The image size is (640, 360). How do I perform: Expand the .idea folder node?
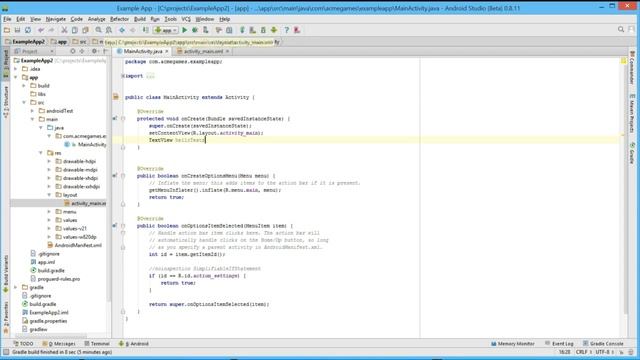[x=16, y=69]
